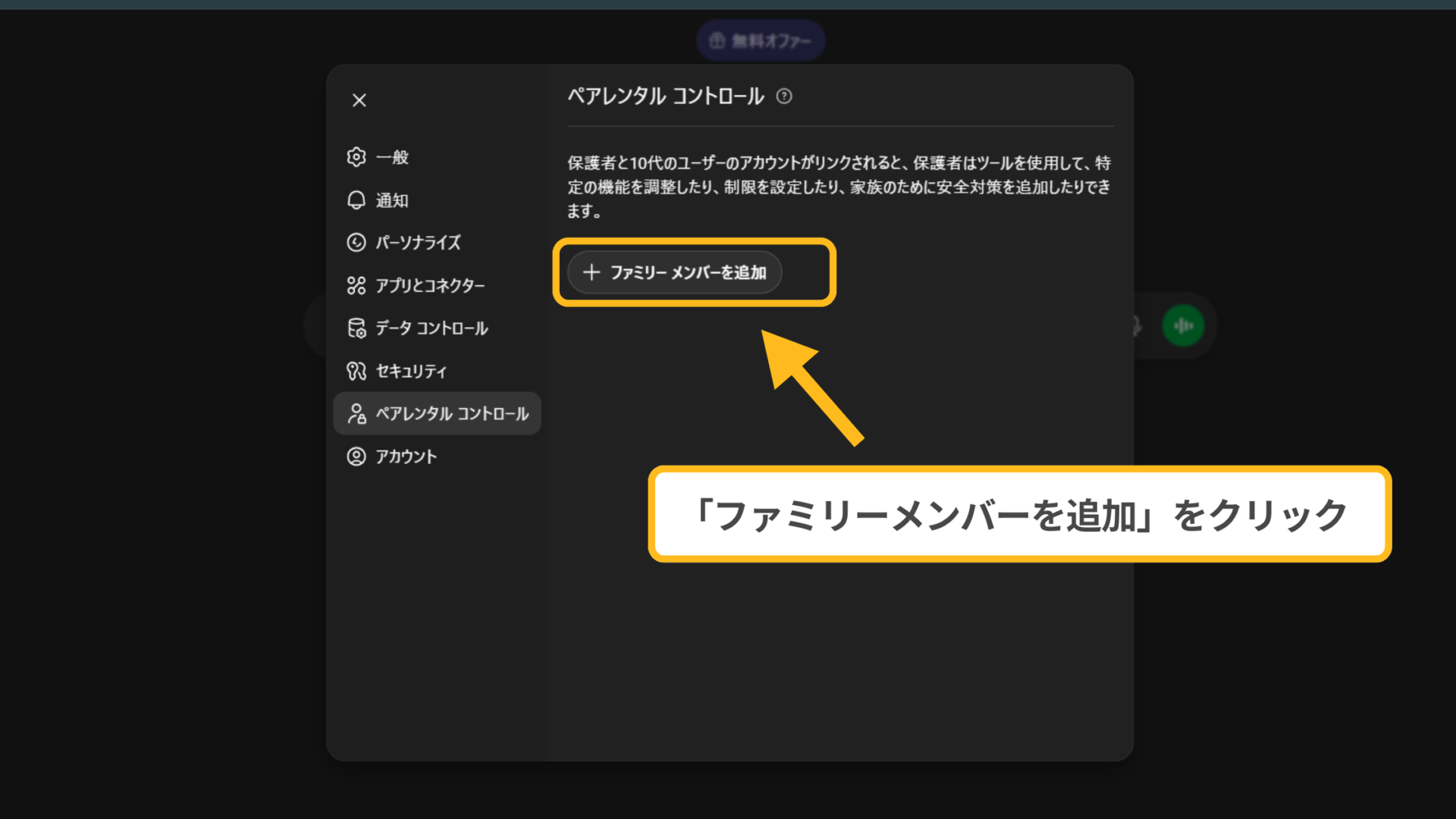Select the bell icon for 通知 settings
The height and width of the screenshot is (819, 1456).
(356, 200)
